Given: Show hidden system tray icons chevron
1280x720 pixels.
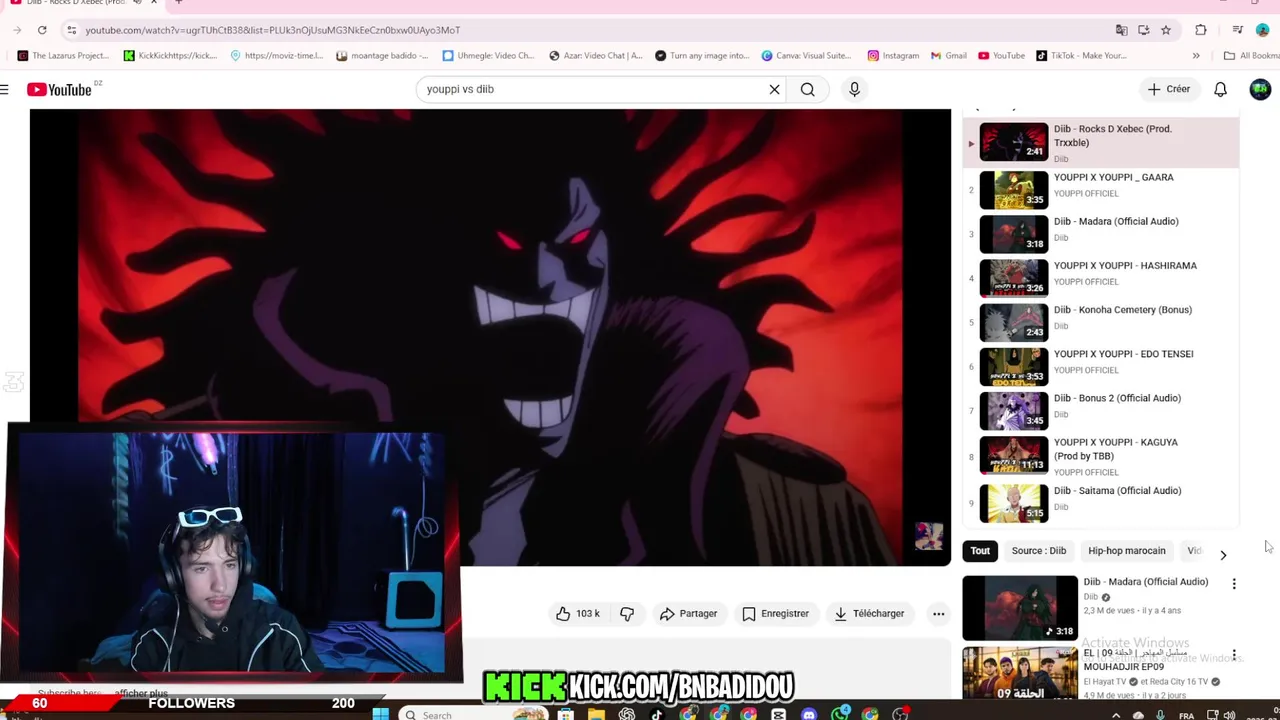Looking at the screenshot, I should pyautogui.click(x=1114, y=715).
